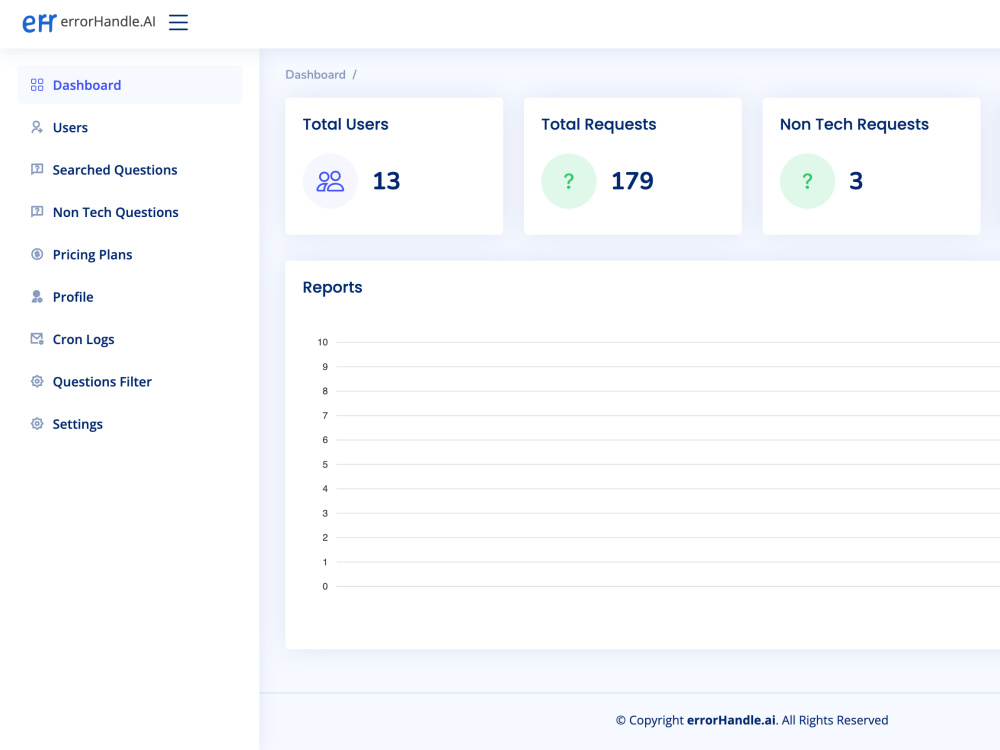Click the chart y-axis label 10
1000x750 pixels.
pyautogui.click(x=323, y=342)
